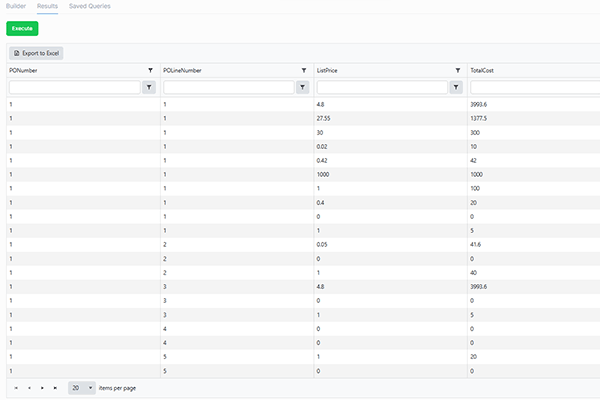Click Export to Excel button

click(36, 52)
